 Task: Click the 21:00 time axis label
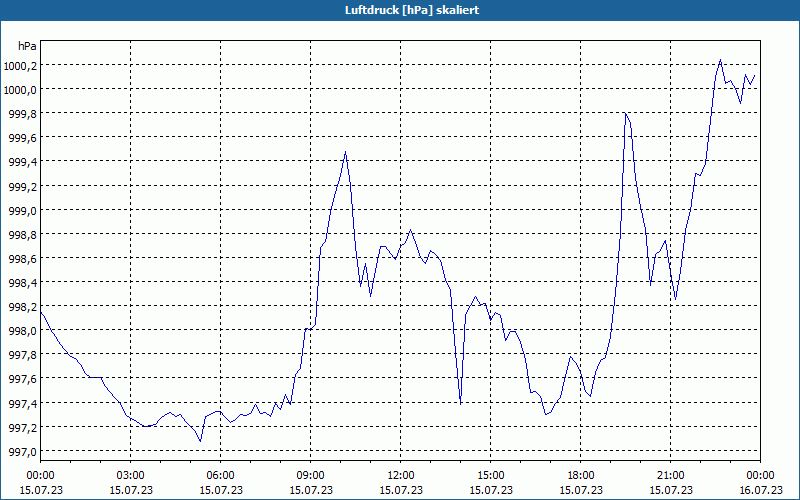670,476
